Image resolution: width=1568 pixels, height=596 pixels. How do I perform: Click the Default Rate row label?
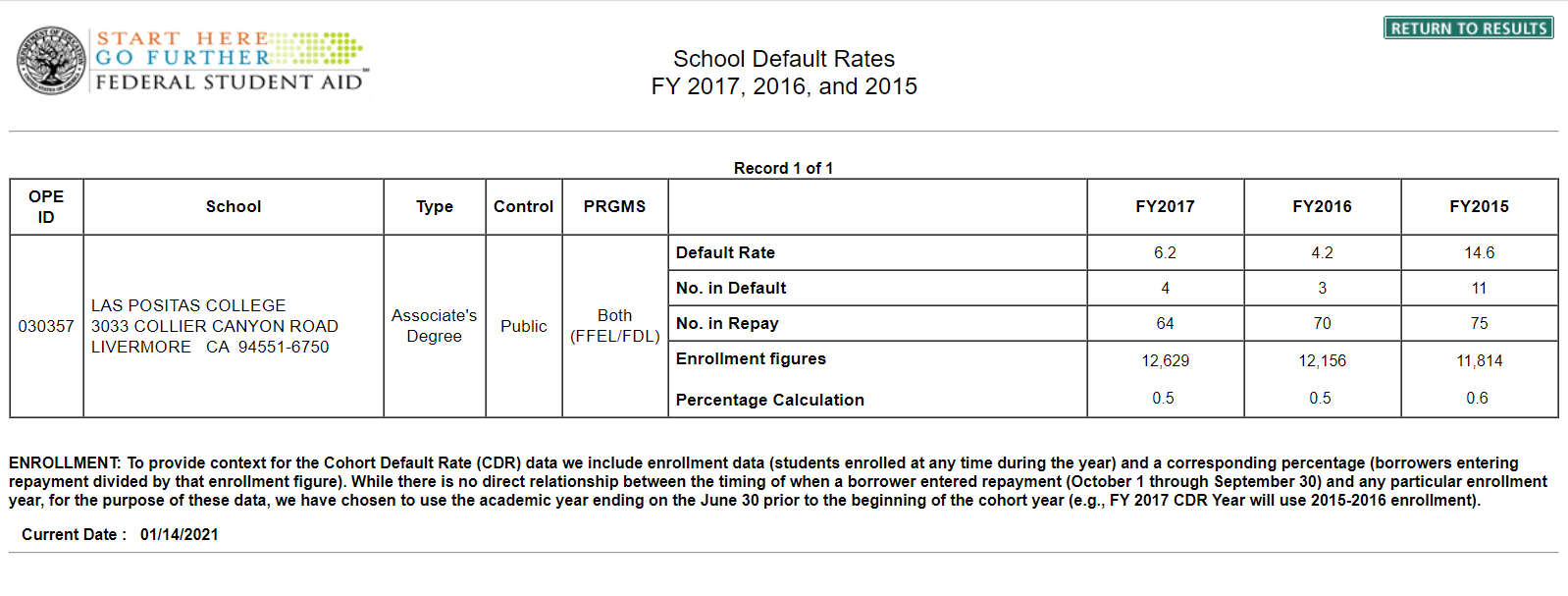725,252
